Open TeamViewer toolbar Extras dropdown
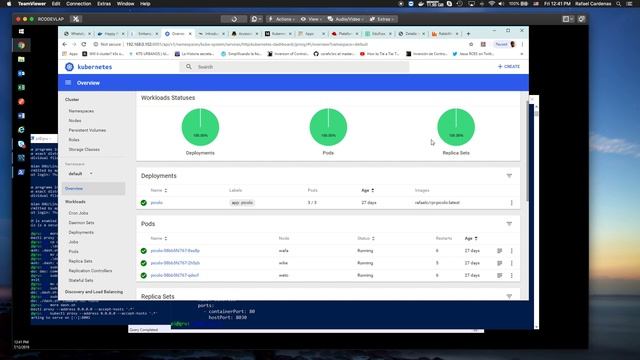Screen dimensions: 640x360 click(382, 19)
